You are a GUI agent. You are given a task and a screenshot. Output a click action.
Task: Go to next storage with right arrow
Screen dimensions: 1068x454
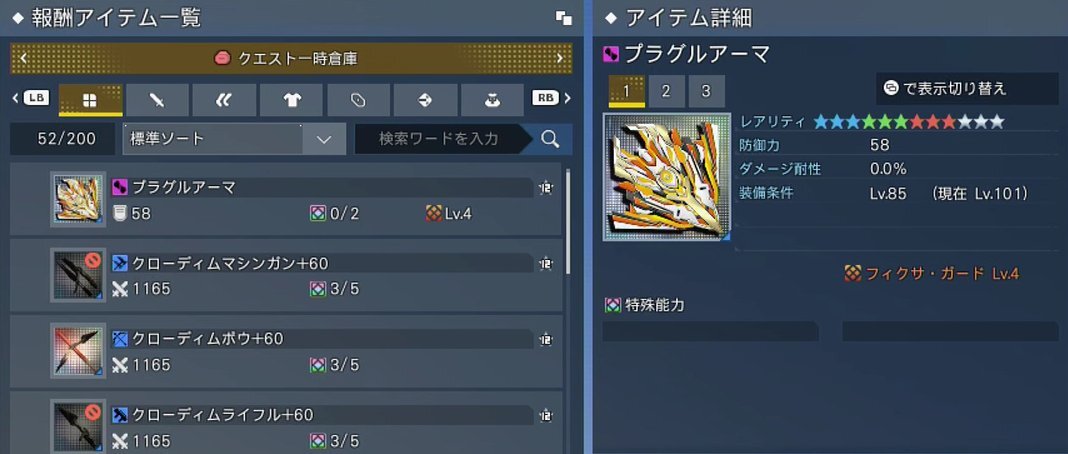560,59
